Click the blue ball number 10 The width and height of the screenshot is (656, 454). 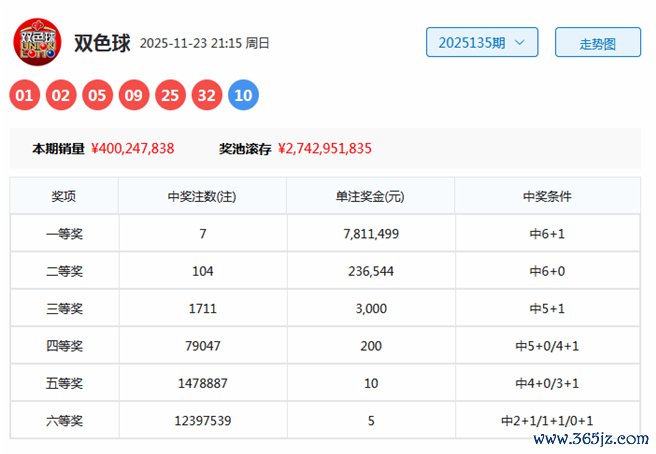tap(243, 96)
